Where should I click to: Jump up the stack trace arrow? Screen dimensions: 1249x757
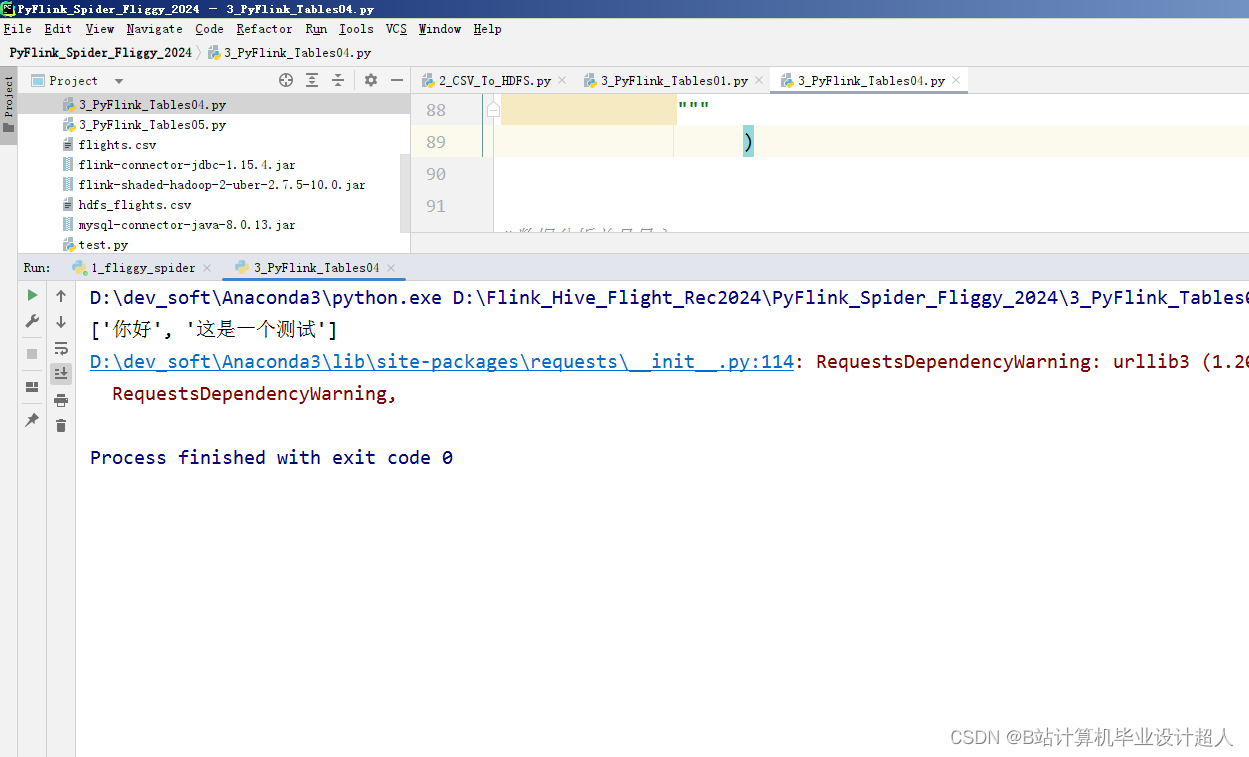pyautogui.click(x=61, y=296)
